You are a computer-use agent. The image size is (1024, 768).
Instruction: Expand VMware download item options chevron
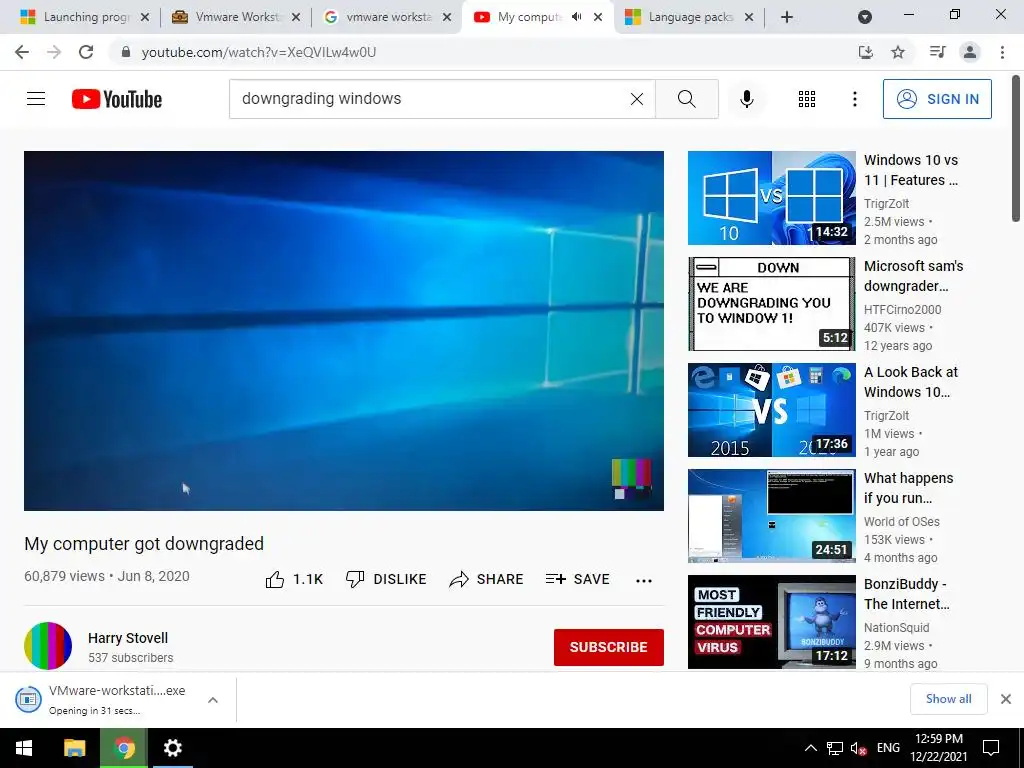click(x=213, y=700)
